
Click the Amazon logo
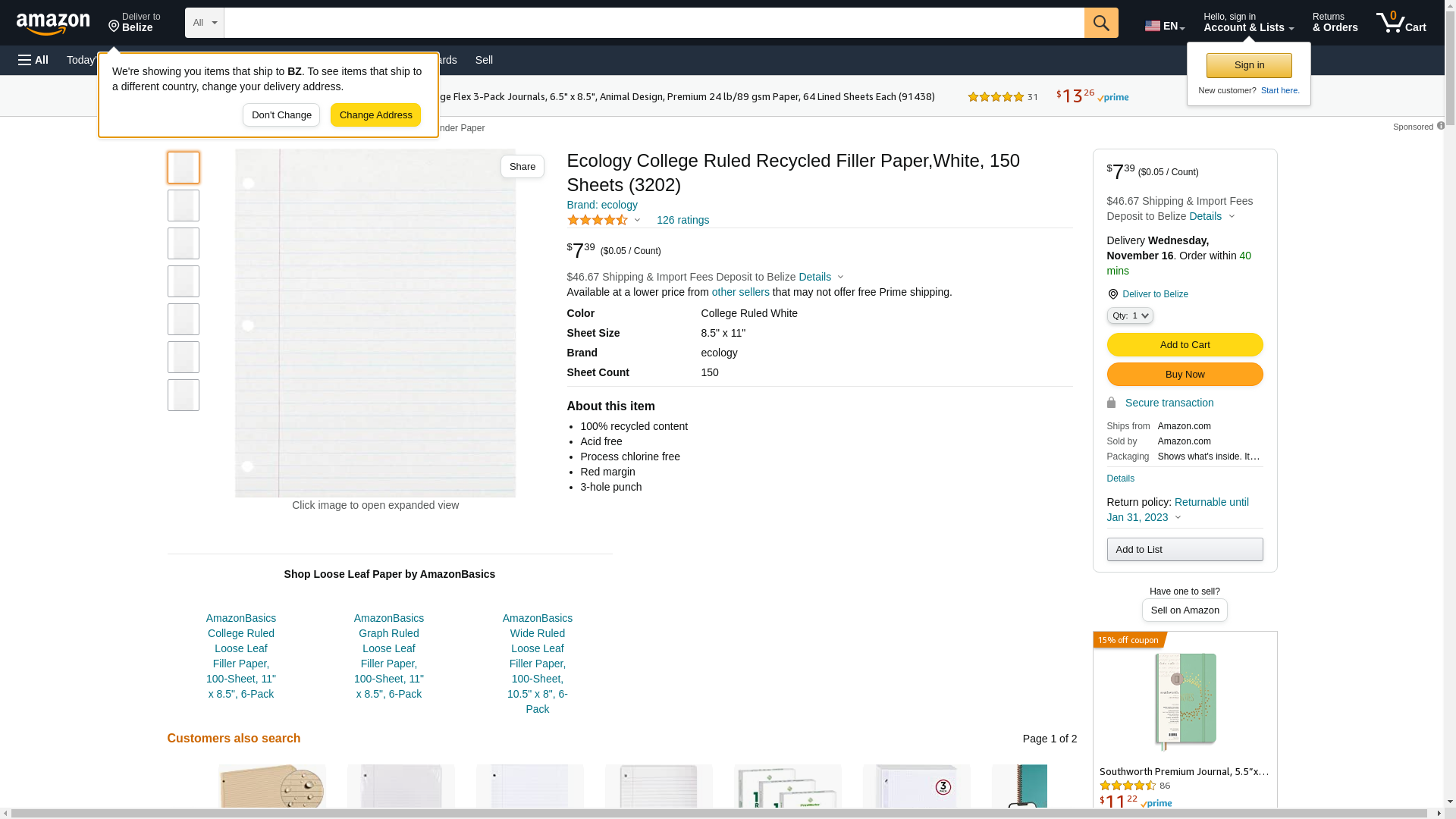[x=53, y=24]
